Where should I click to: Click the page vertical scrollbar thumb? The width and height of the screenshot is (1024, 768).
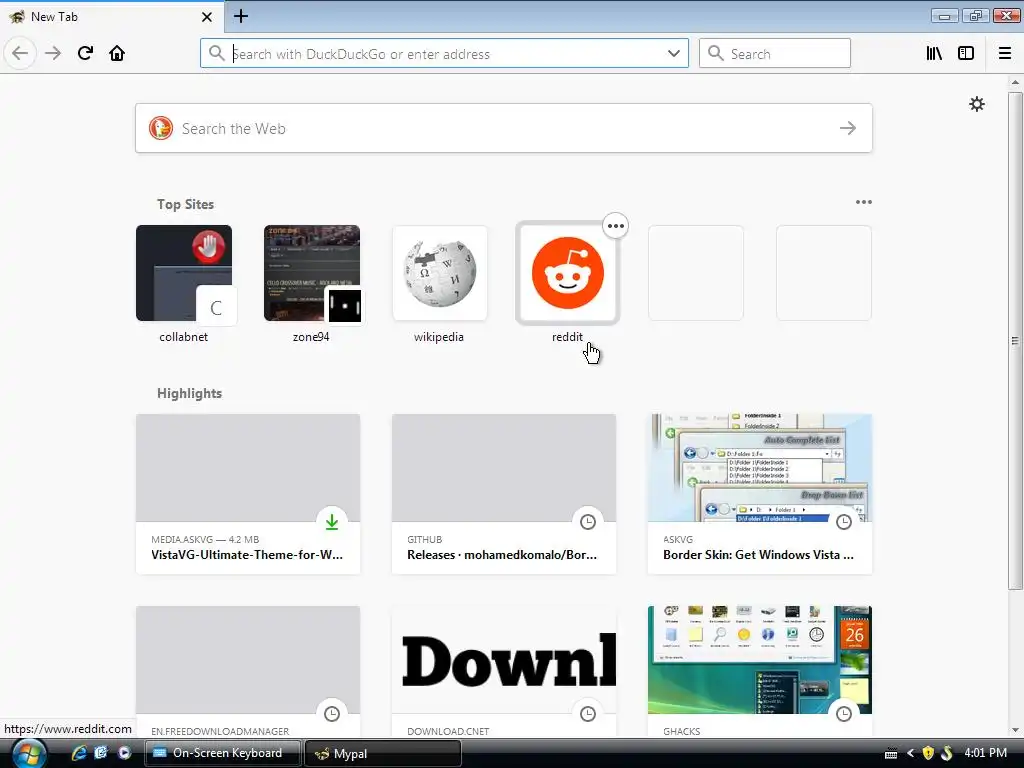coord(1015,340)
